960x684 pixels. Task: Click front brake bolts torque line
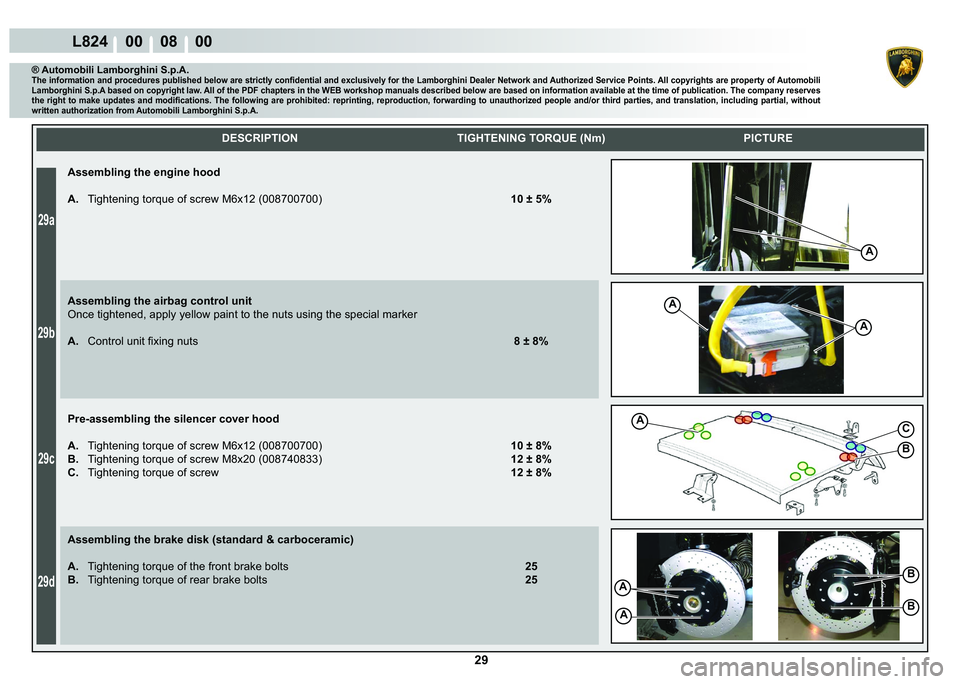click(x=178, y=566)
